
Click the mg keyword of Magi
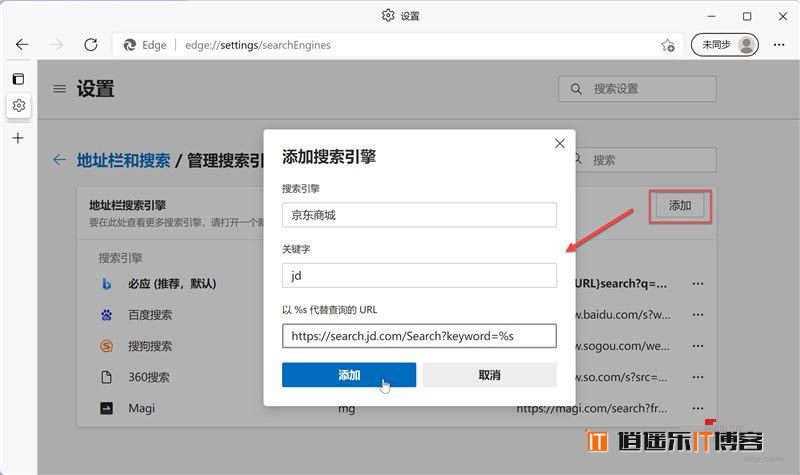tap(346, 409)
